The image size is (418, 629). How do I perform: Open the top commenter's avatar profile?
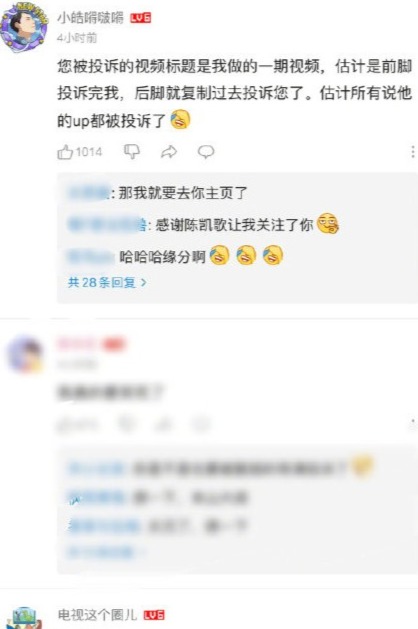coord(24,27)
